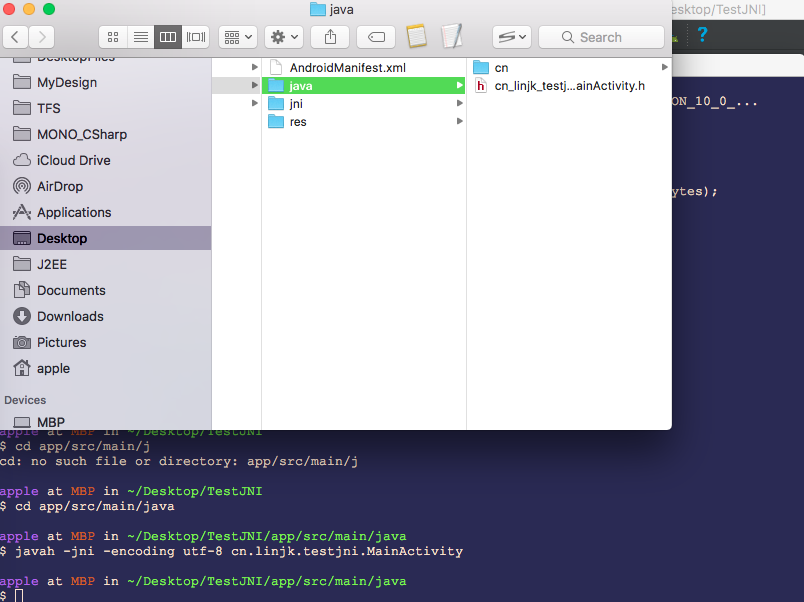Click the java folder disclosure arrow
This screenshot has height=602, width=804.
point(460,85)
